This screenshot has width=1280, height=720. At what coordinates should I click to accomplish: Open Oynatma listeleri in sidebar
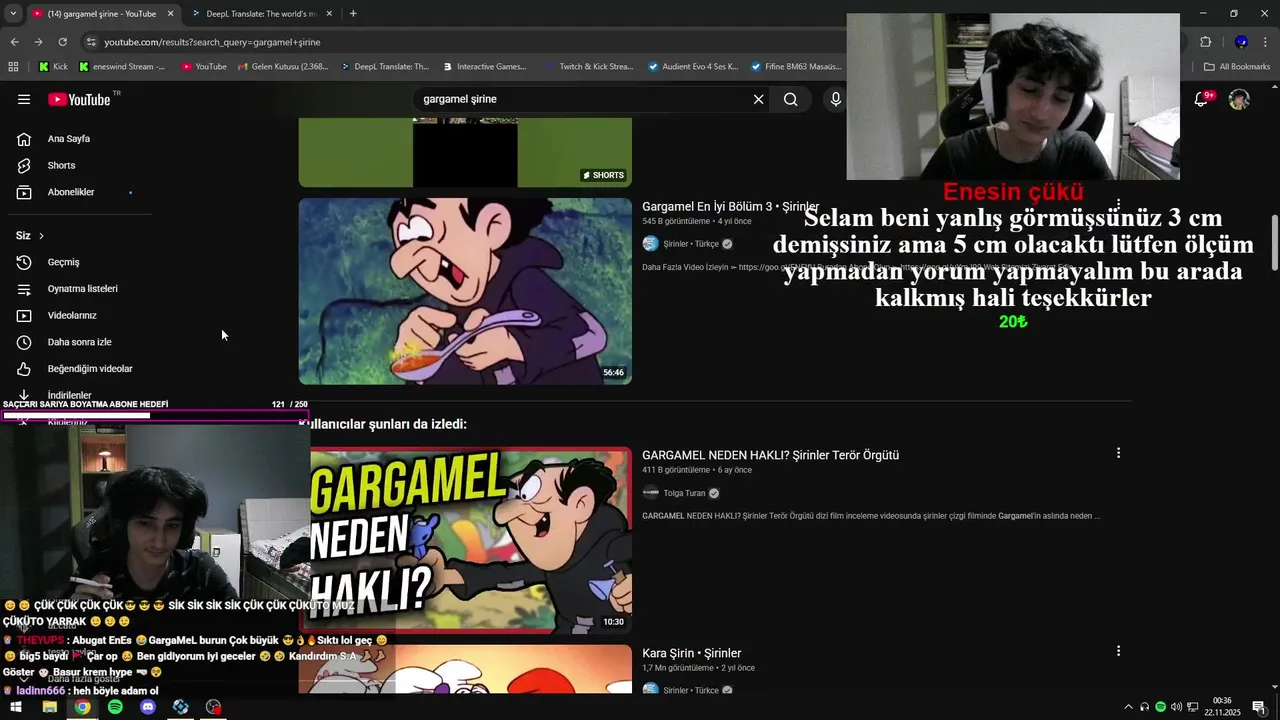(80, 289)
